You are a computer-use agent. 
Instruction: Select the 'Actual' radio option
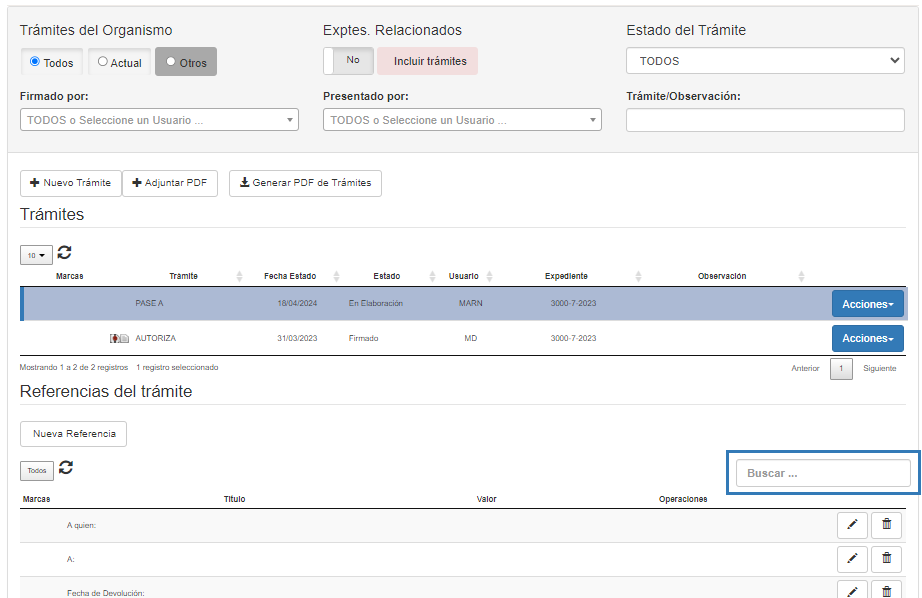103,62
